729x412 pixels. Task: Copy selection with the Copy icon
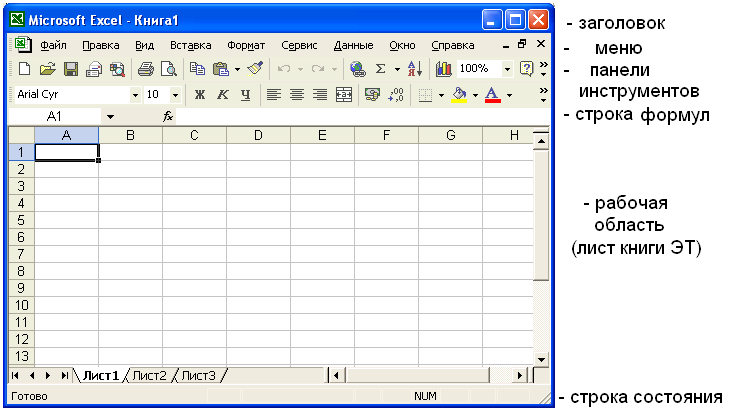[198, 69]
